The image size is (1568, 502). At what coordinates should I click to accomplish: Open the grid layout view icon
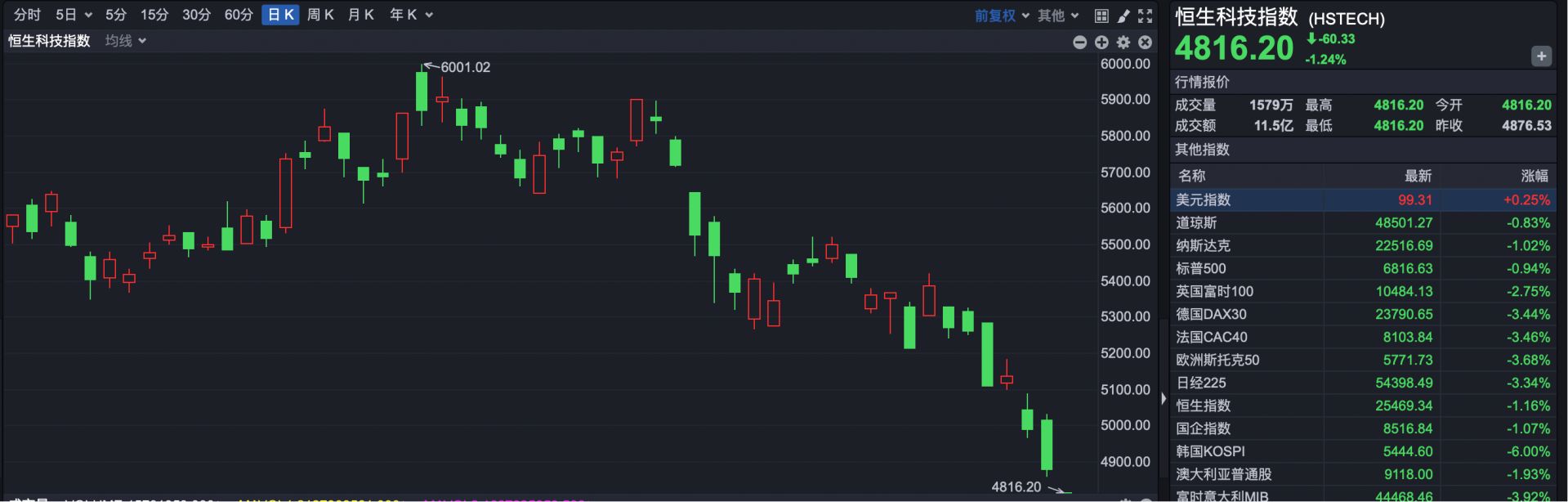(1101, 16)
